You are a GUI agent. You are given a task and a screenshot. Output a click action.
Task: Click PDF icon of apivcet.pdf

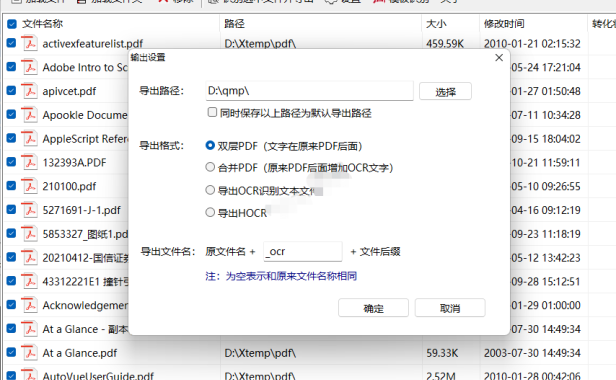click(x=29, y=91)
